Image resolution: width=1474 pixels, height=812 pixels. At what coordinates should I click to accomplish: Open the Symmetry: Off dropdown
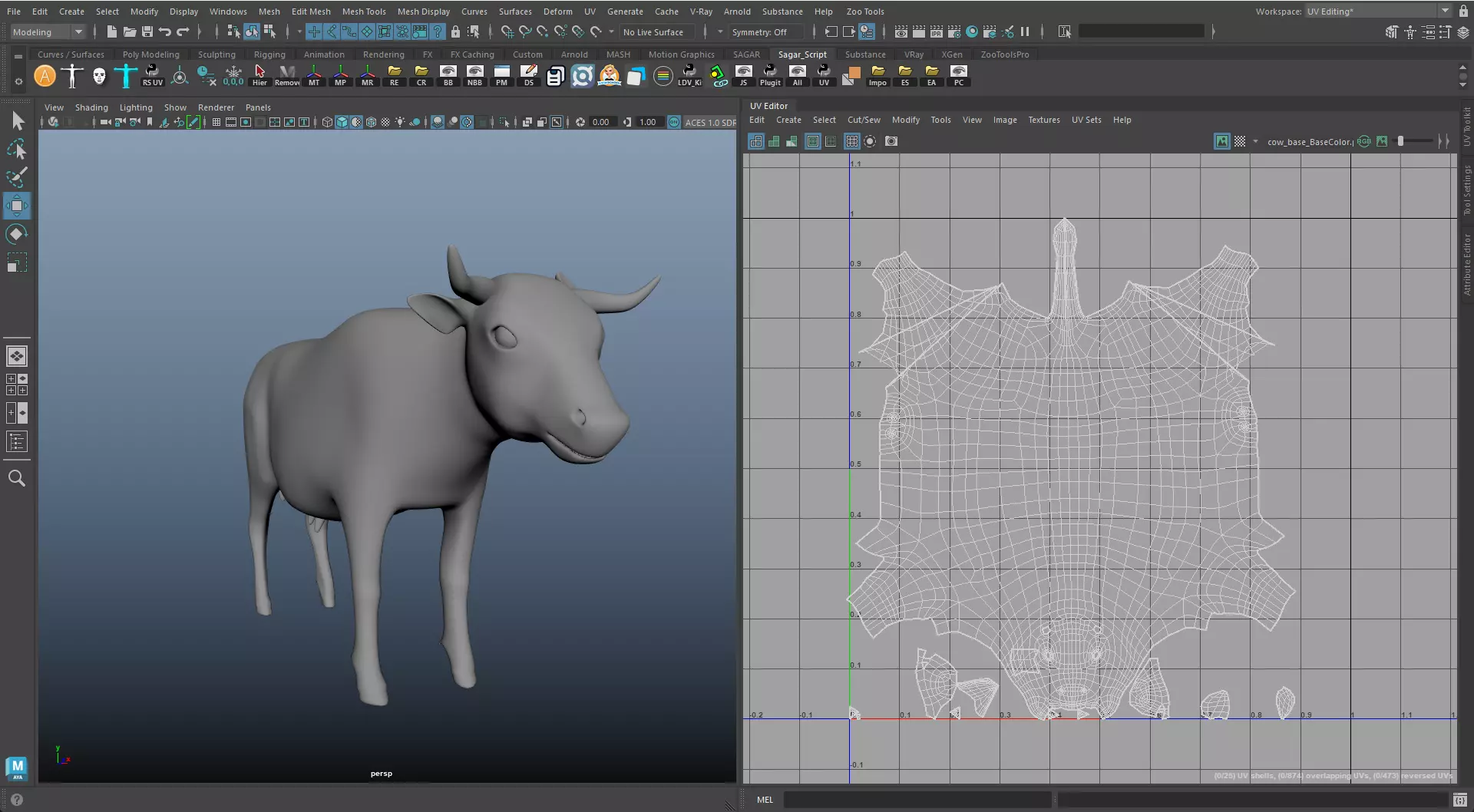click(765, 31)
